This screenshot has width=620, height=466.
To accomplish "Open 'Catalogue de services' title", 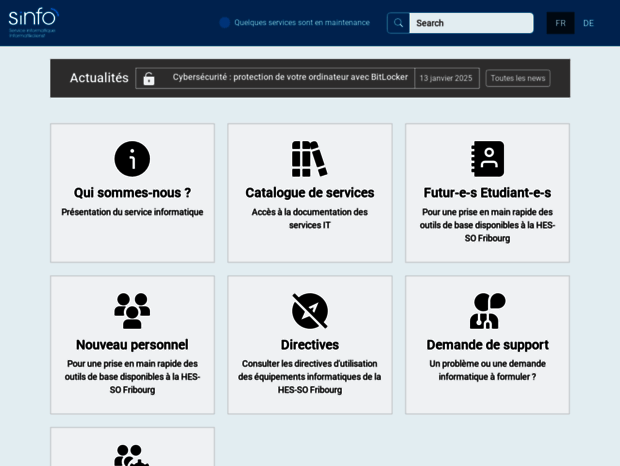I will click(x=310, y=193).
